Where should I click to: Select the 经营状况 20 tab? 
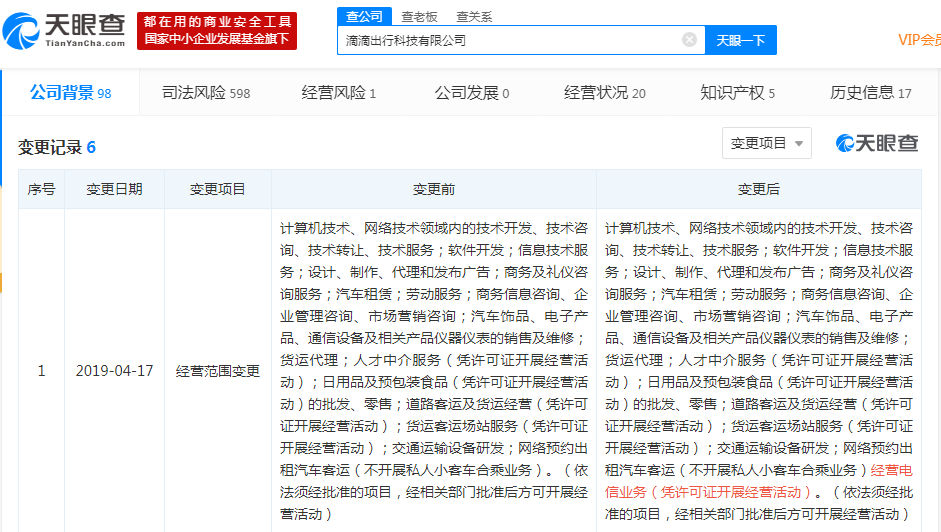[x=605, y=92]
